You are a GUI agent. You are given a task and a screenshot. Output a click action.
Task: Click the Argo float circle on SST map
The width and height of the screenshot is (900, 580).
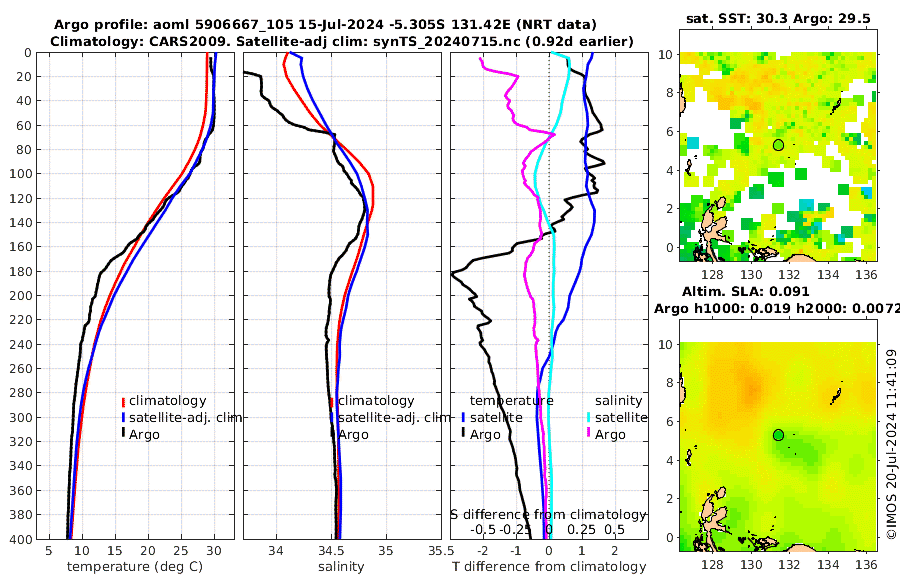pos(778,145)
